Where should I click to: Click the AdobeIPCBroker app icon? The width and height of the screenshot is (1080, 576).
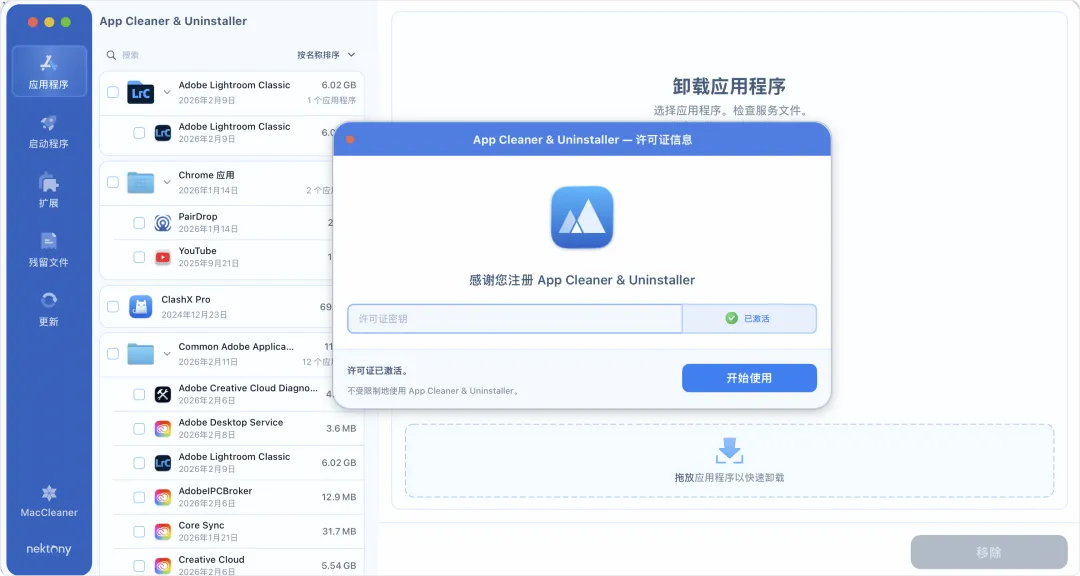163,497
